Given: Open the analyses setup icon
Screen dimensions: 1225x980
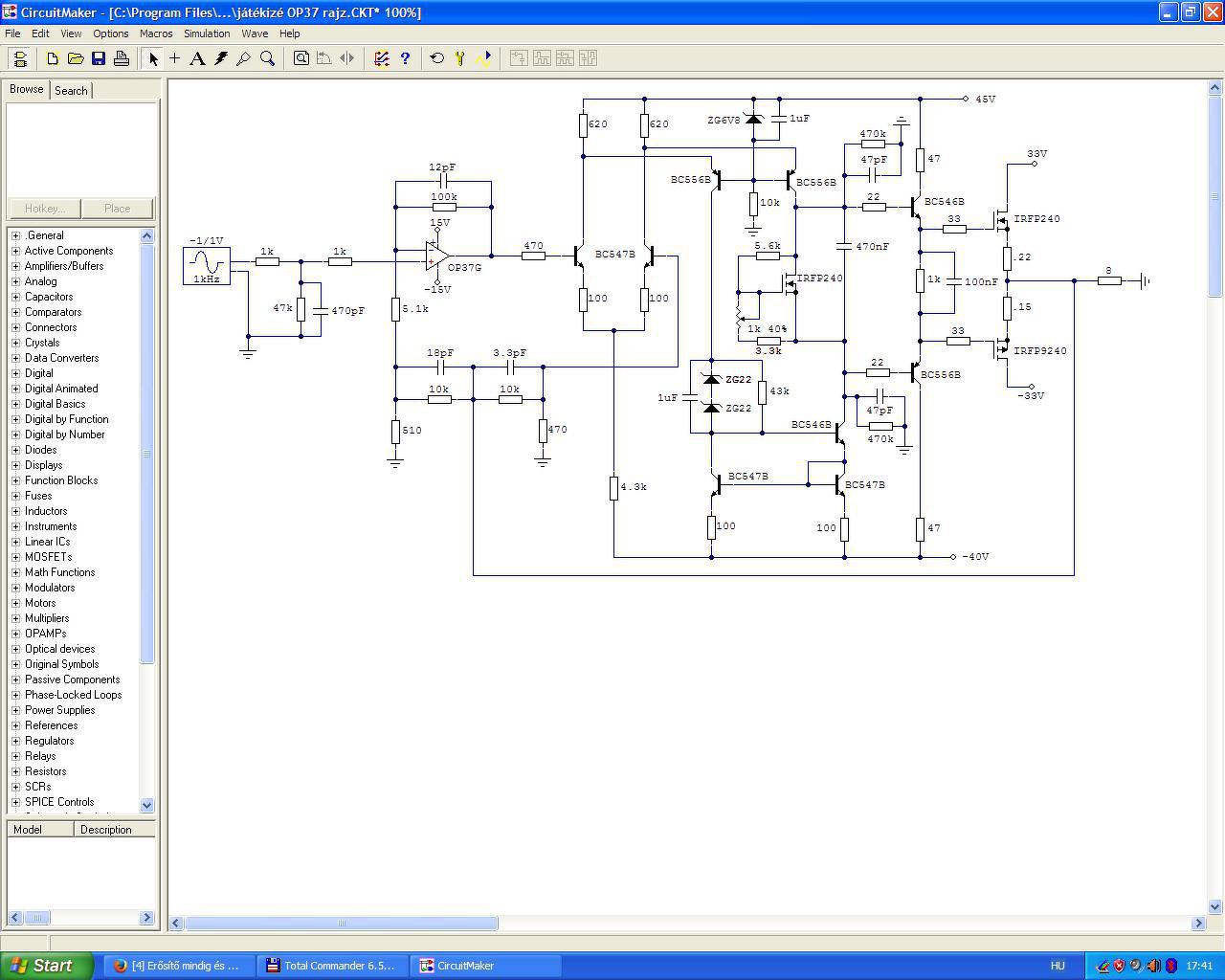Looking at the screenshot, I should (x=382, y=58).
